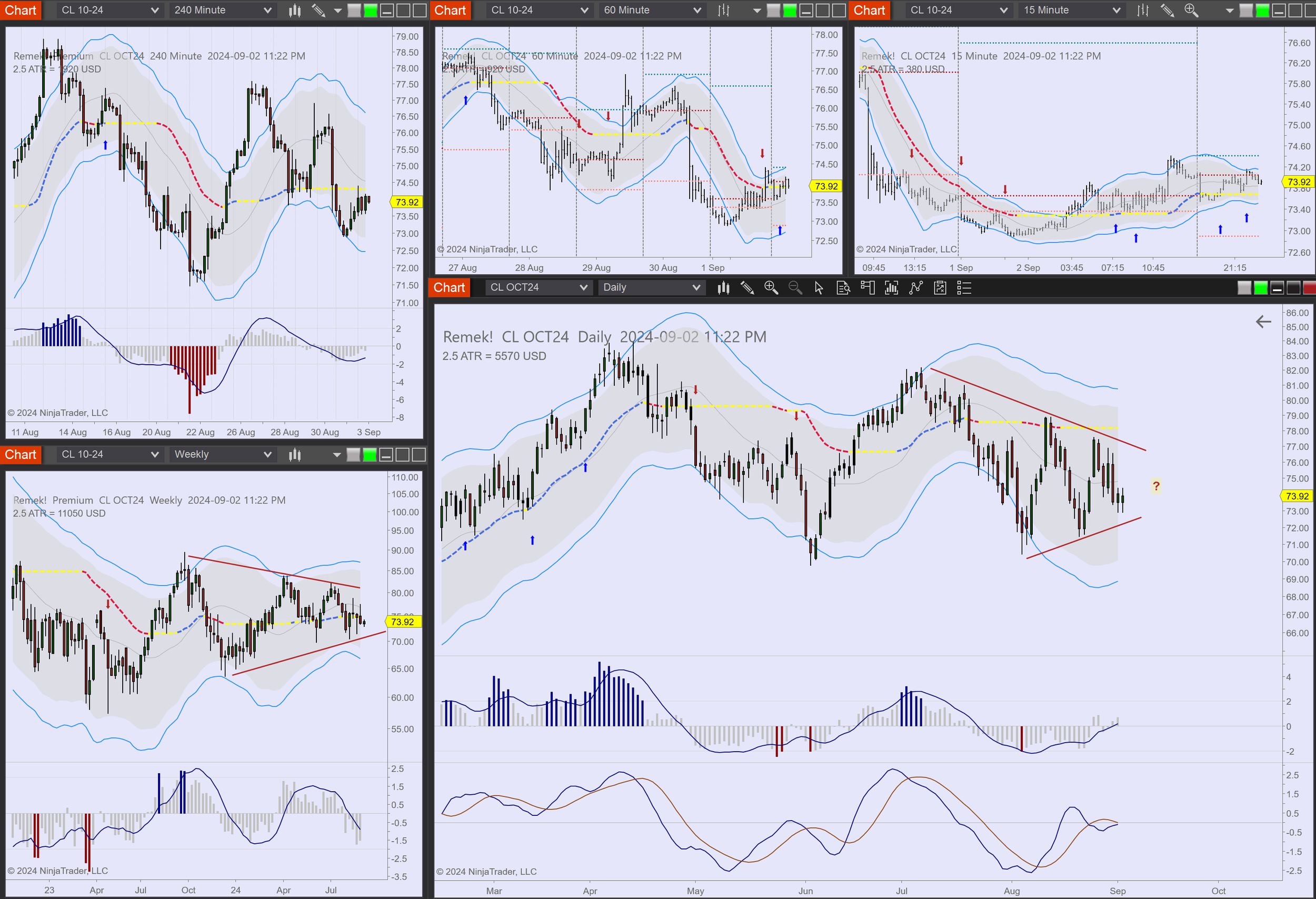Click Chart tab of 240 Minute window

[21, 10]
